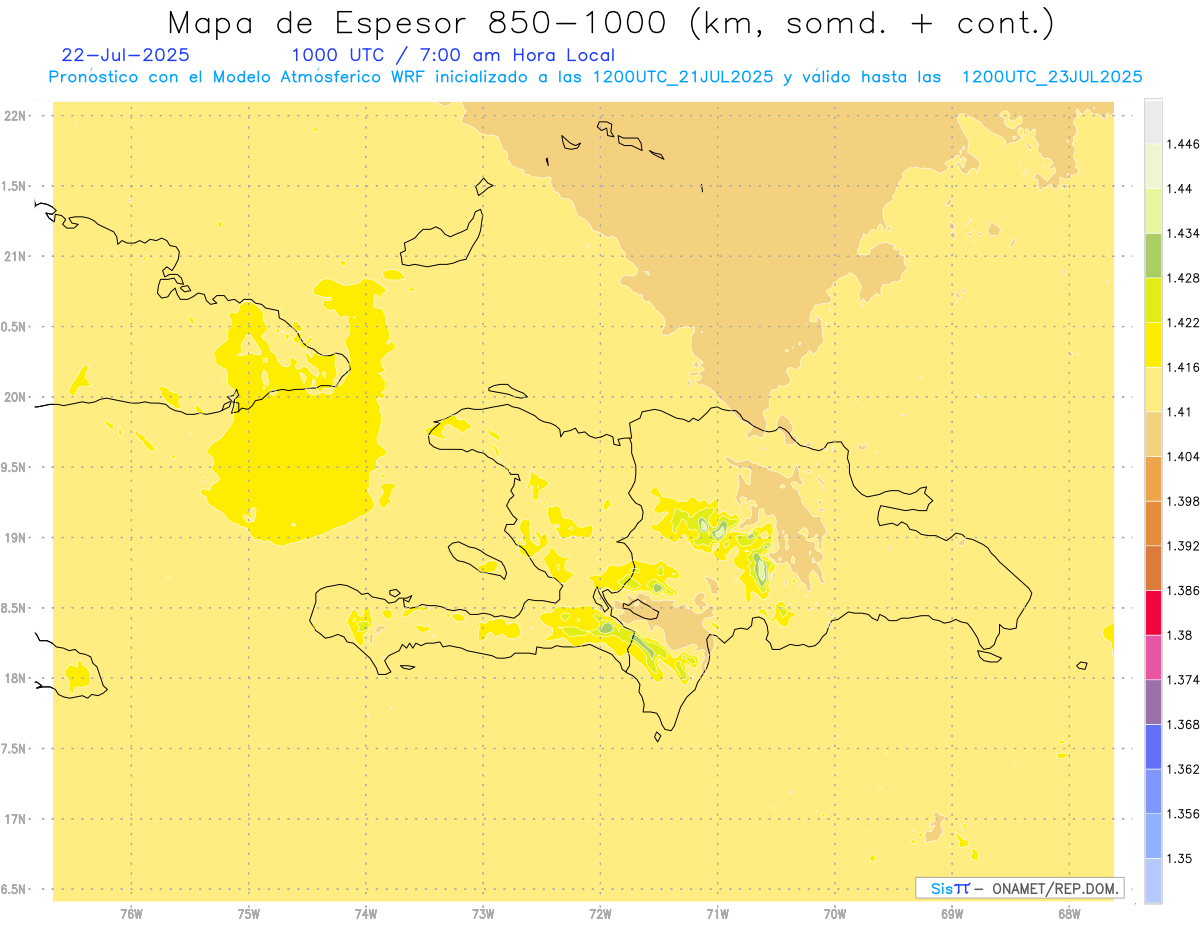Click the colorbar value 1.422
This screenshot has width=1200, height=927.
1183,323
